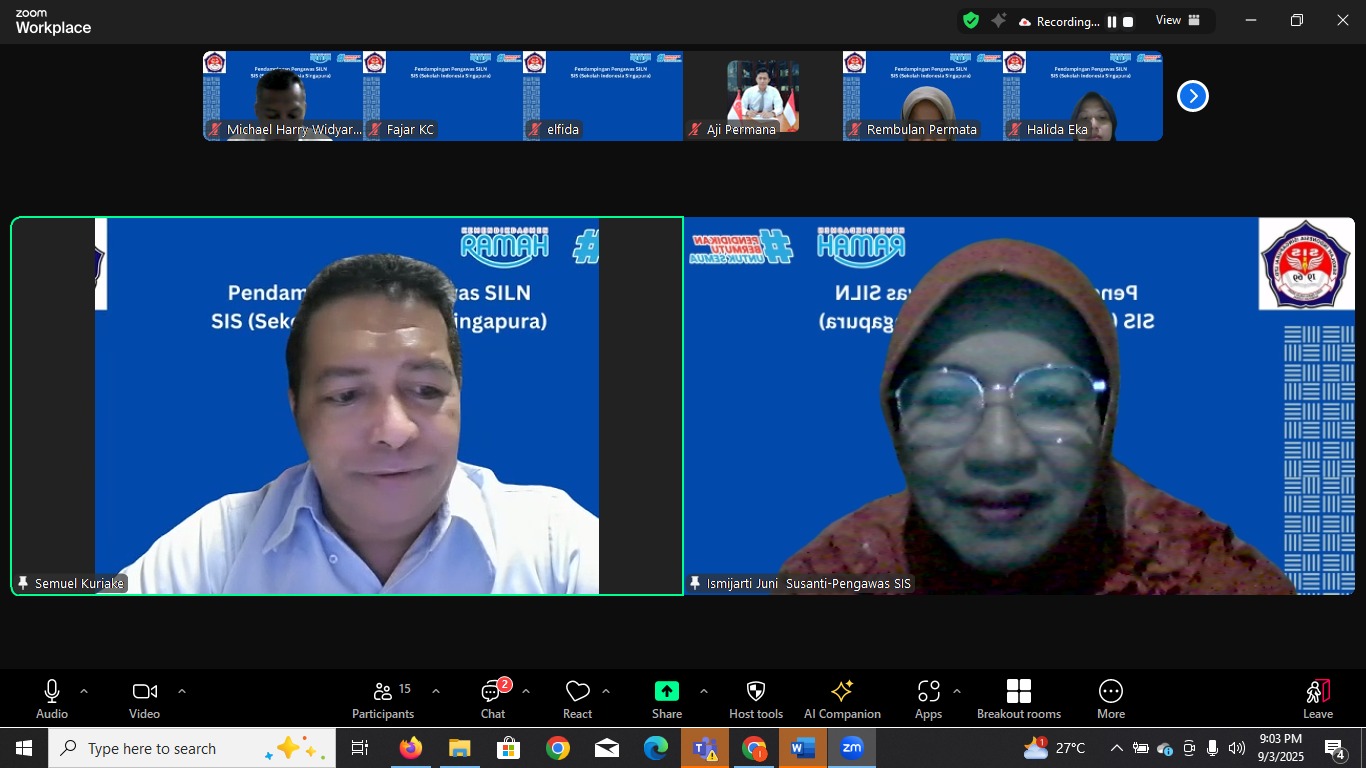Click the green Share screen button
The height and width of the screenshot is (768, 1366).
click(x=666, y=699)
